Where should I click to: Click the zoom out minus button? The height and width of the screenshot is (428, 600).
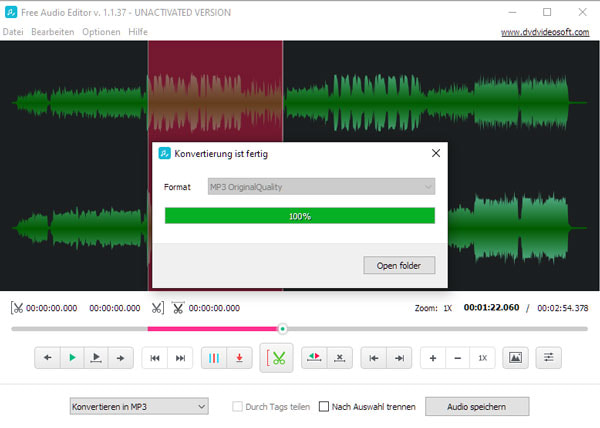[457, 357]
